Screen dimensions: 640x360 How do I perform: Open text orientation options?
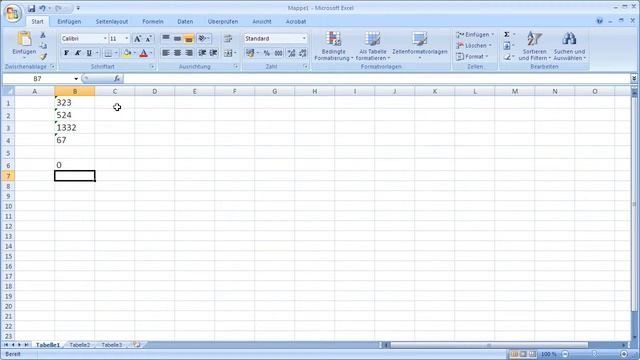pyautogui.click(x=204, y=38)
